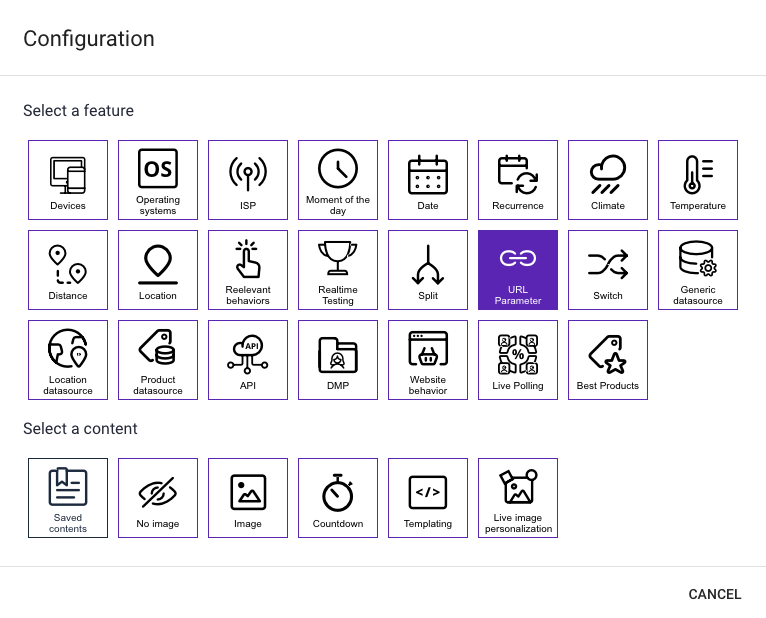
Task: Select the Distance feature
Action: 68,270
